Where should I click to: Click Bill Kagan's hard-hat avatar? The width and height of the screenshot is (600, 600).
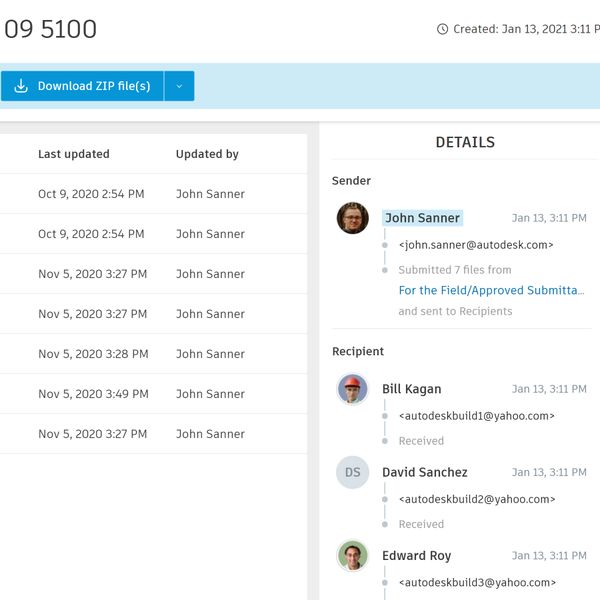353,389
